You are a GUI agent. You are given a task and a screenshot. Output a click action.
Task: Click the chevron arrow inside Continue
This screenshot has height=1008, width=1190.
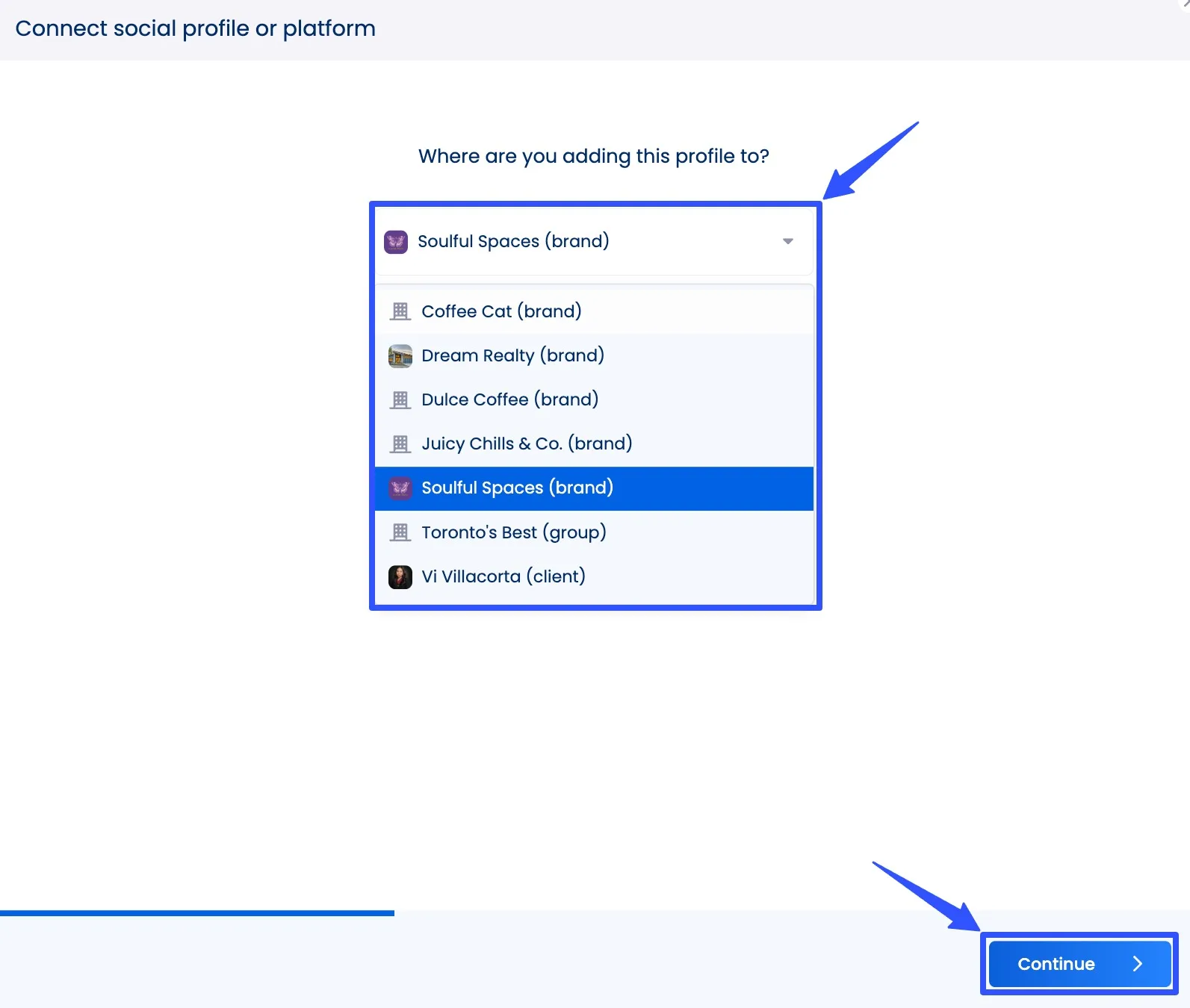[1137, 964]
